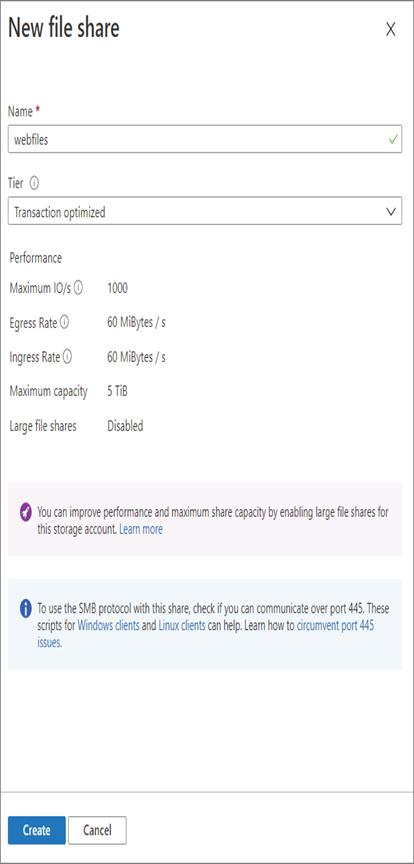Close the New file share panel

390,30
